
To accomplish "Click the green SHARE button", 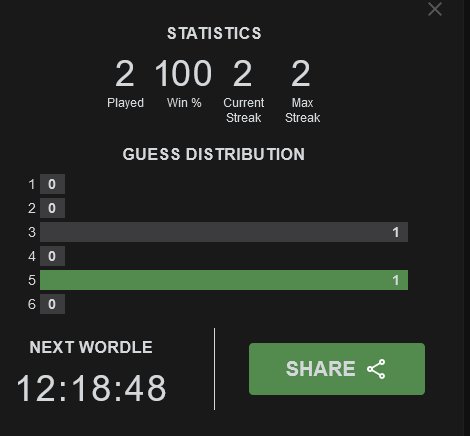I will point(337,369).
